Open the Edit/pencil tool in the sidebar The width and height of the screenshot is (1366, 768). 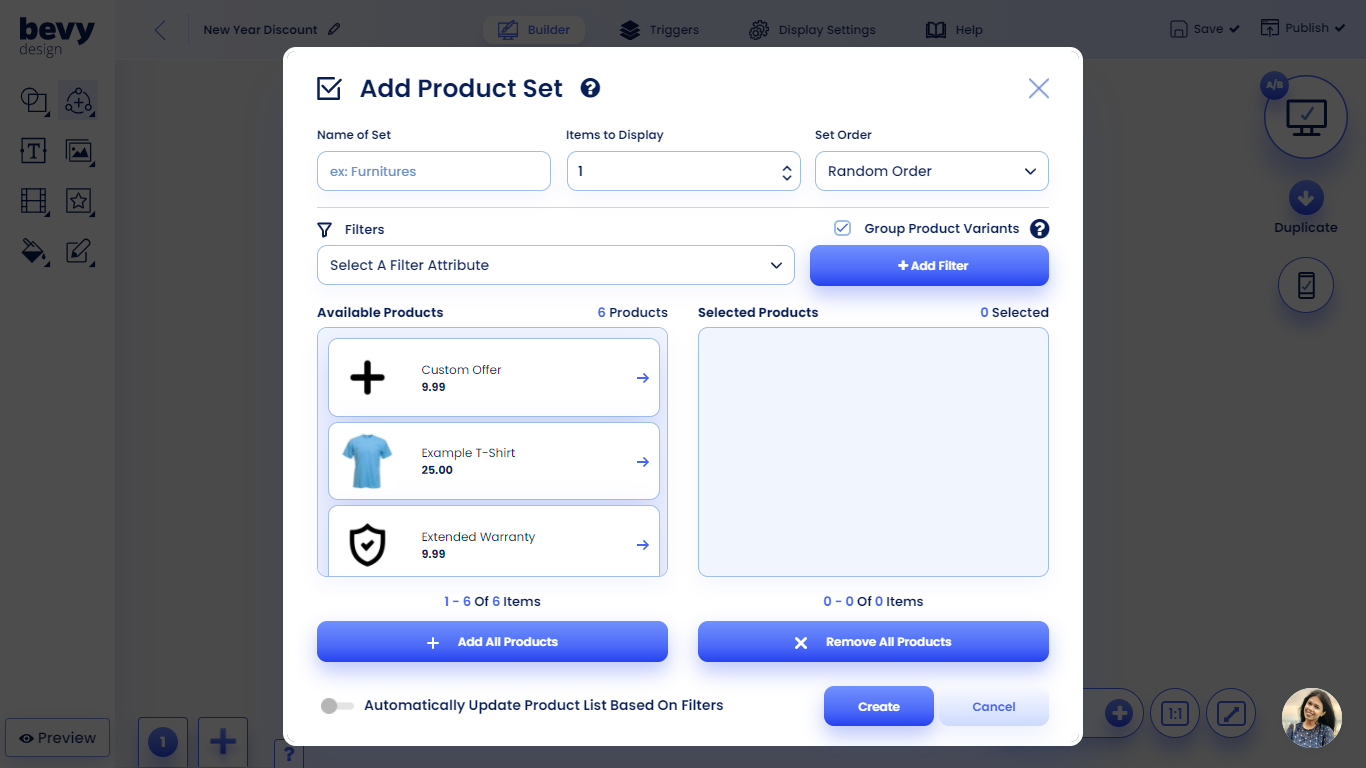(79, 252)
